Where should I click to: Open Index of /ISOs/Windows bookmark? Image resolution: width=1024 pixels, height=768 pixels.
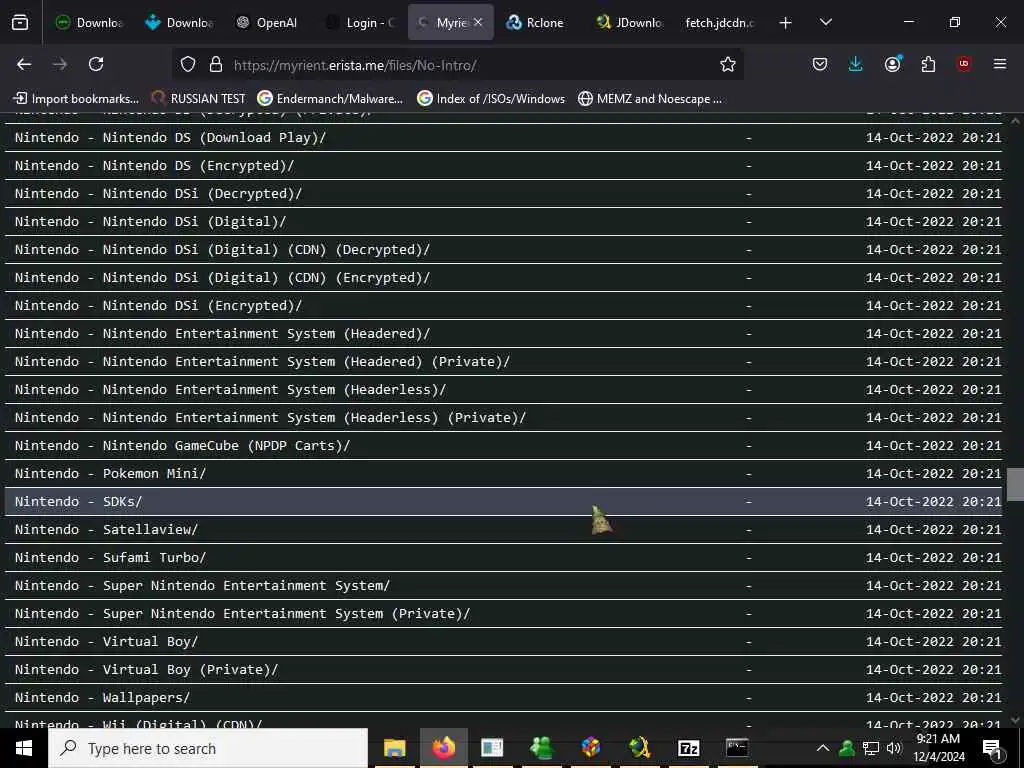pos(490,99)
